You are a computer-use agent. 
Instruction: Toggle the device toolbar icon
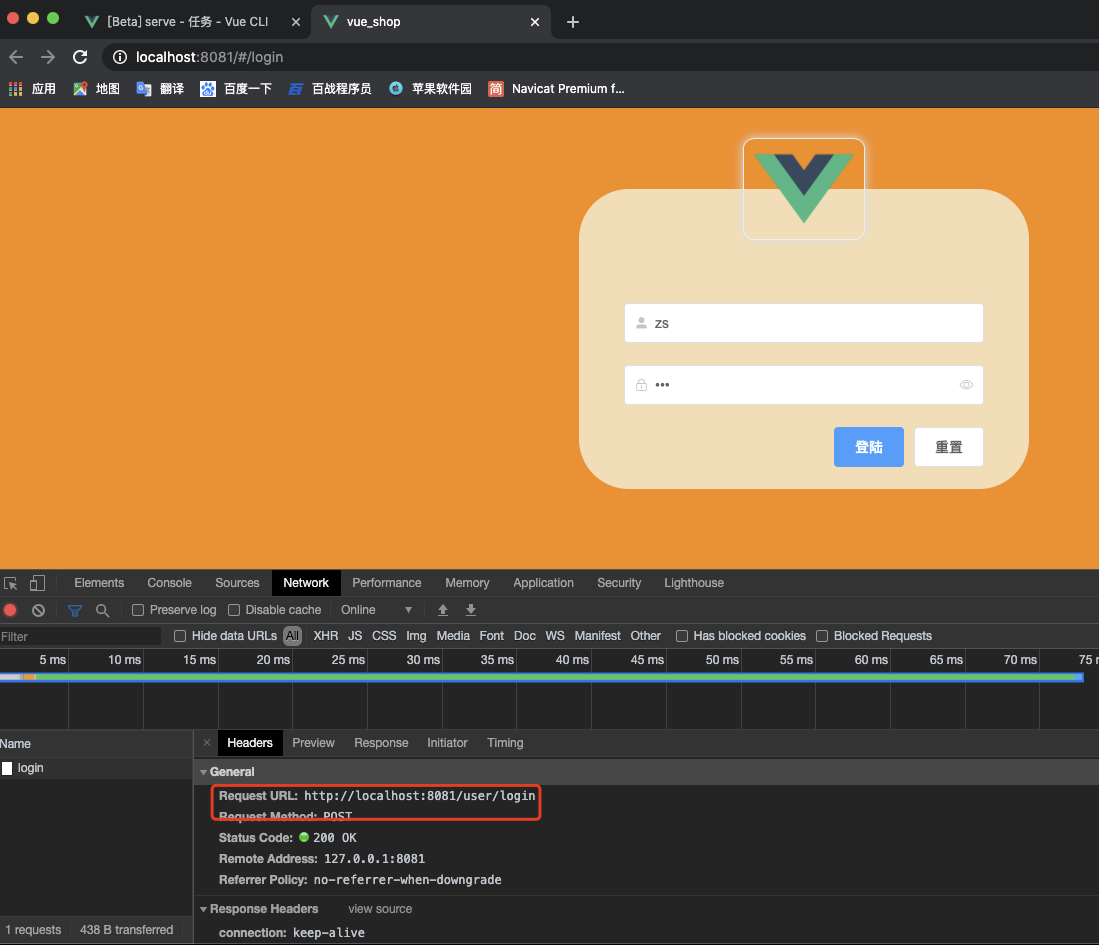37,583
